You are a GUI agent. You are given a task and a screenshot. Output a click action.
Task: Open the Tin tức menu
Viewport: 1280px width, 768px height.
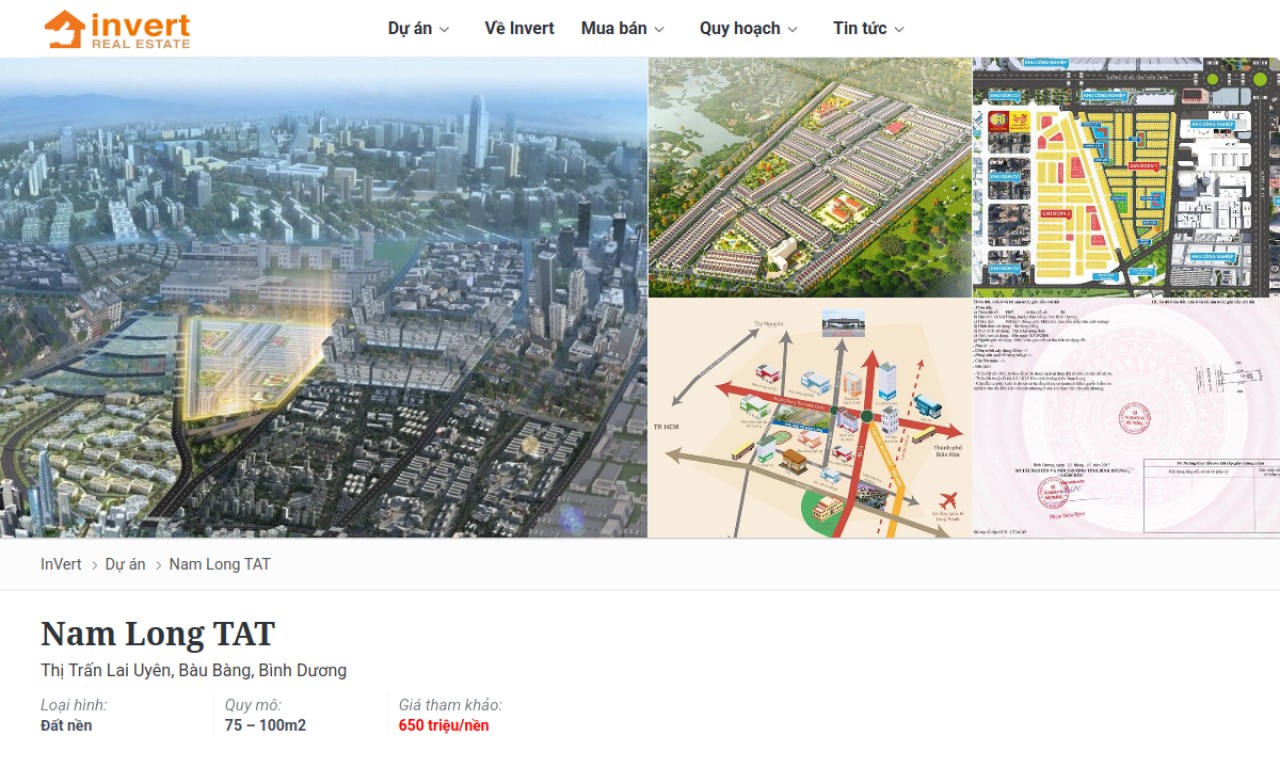pyautogui.click(x=860, y=29)
